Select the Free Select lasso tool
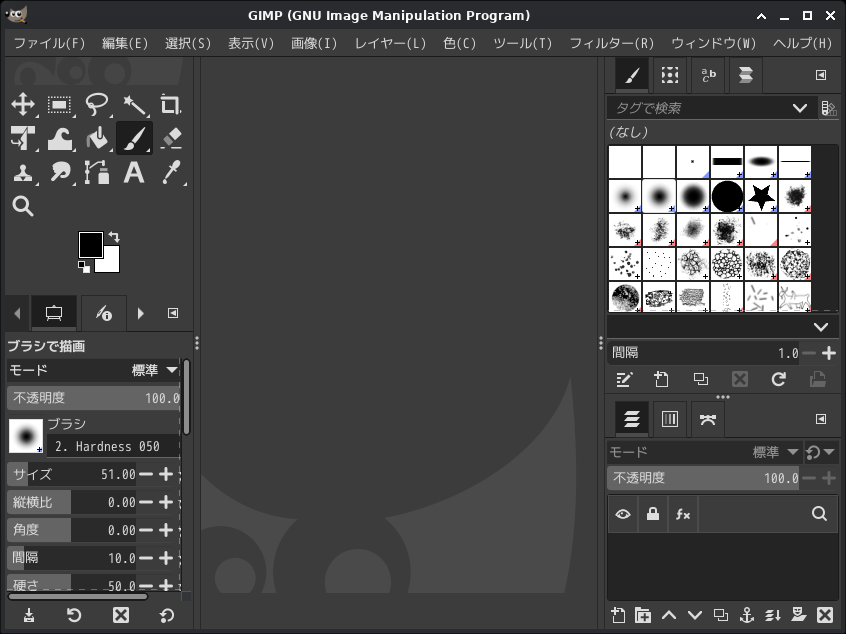 [x=97, y=105]
